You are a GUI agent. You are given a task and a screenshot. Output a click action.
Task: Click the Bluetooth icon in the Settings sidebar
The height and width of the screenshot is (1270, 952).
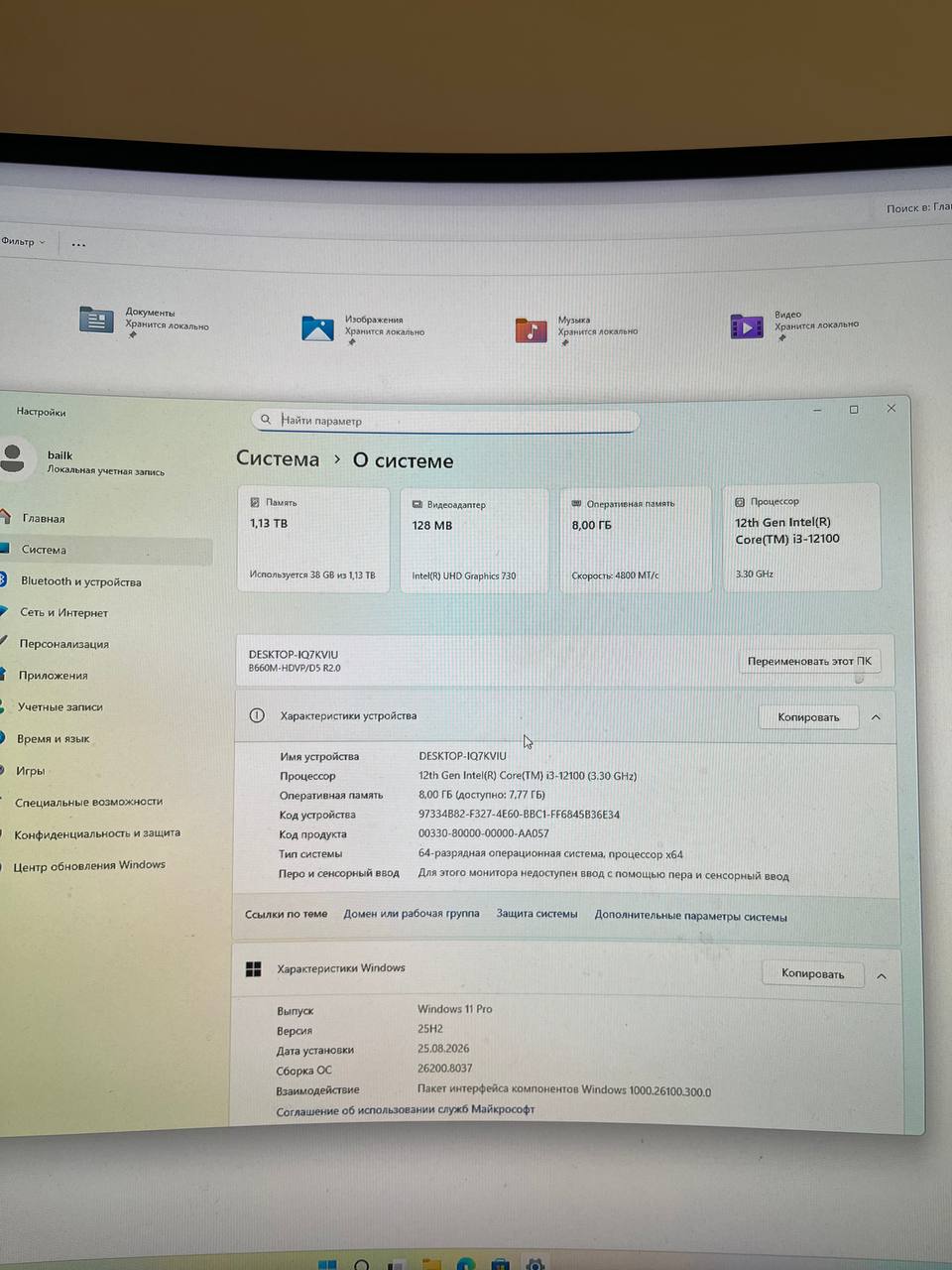(x=4, y=580)
